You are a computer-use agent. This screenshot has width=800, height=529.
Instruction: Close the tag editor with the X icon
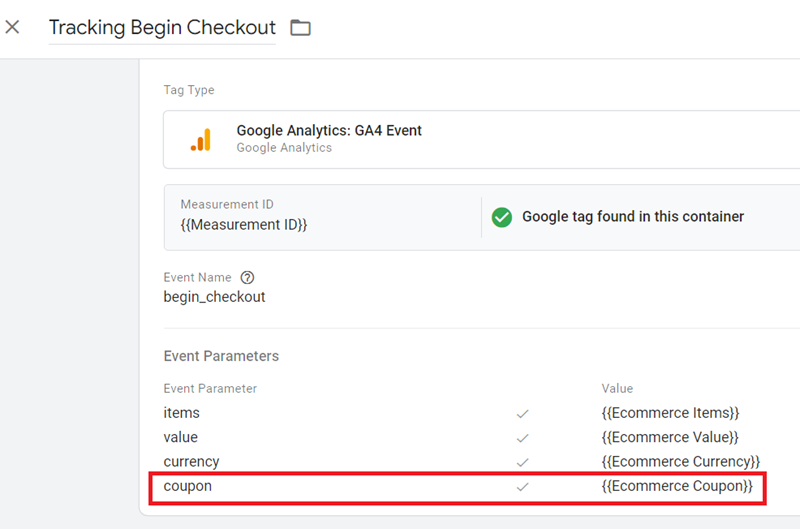click(12, 27)
